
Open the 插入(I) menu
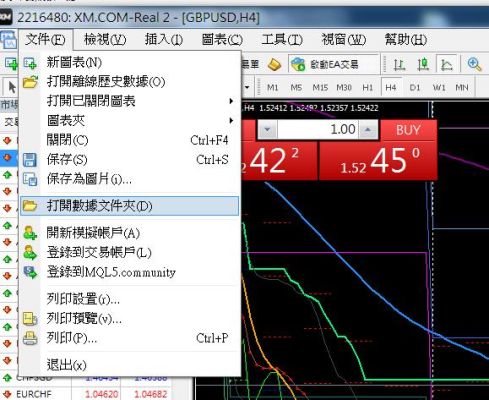164,40
